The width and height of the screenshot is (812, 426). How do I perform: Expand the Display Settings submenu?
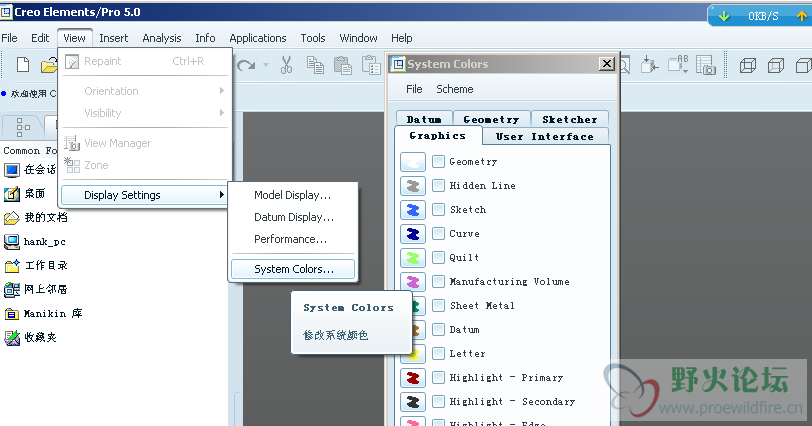(144, 195)
